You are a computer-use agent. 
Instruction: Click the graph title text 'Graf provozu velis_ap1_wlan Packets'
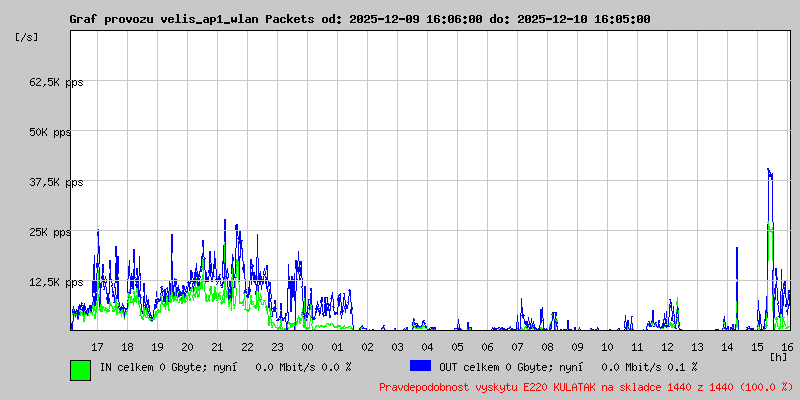point(192,19)
